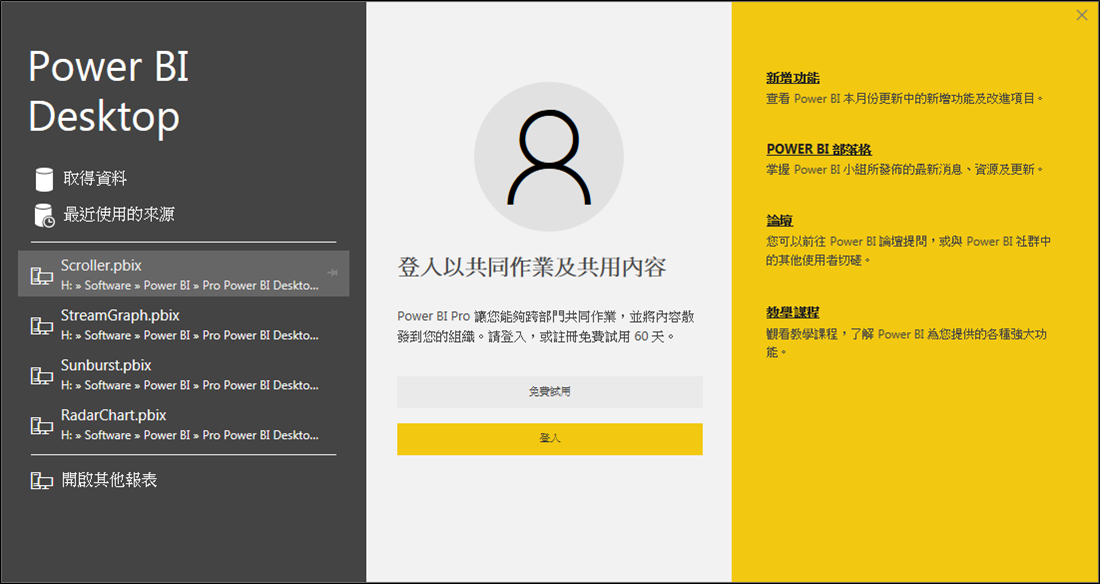1100x584 pixels.
Task: Click the open other reports icon
Action: coord(41,481)
